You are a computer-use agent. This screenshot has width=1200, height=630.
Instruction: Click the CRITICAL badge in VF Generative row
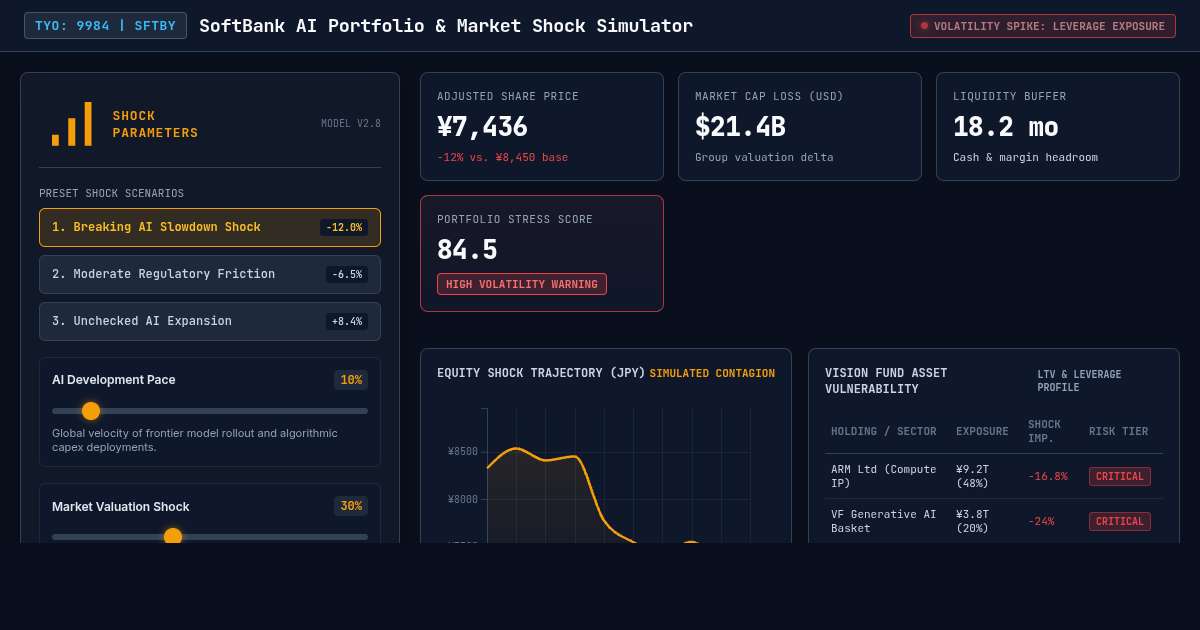1120,522
